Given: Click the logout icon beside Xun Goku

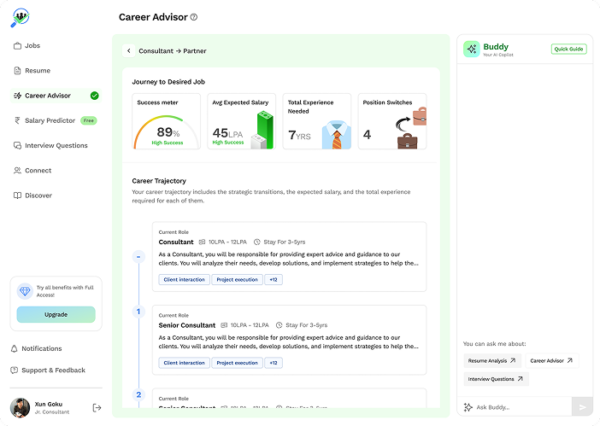Looking at the screenshot, I should (x=97, y=407).
